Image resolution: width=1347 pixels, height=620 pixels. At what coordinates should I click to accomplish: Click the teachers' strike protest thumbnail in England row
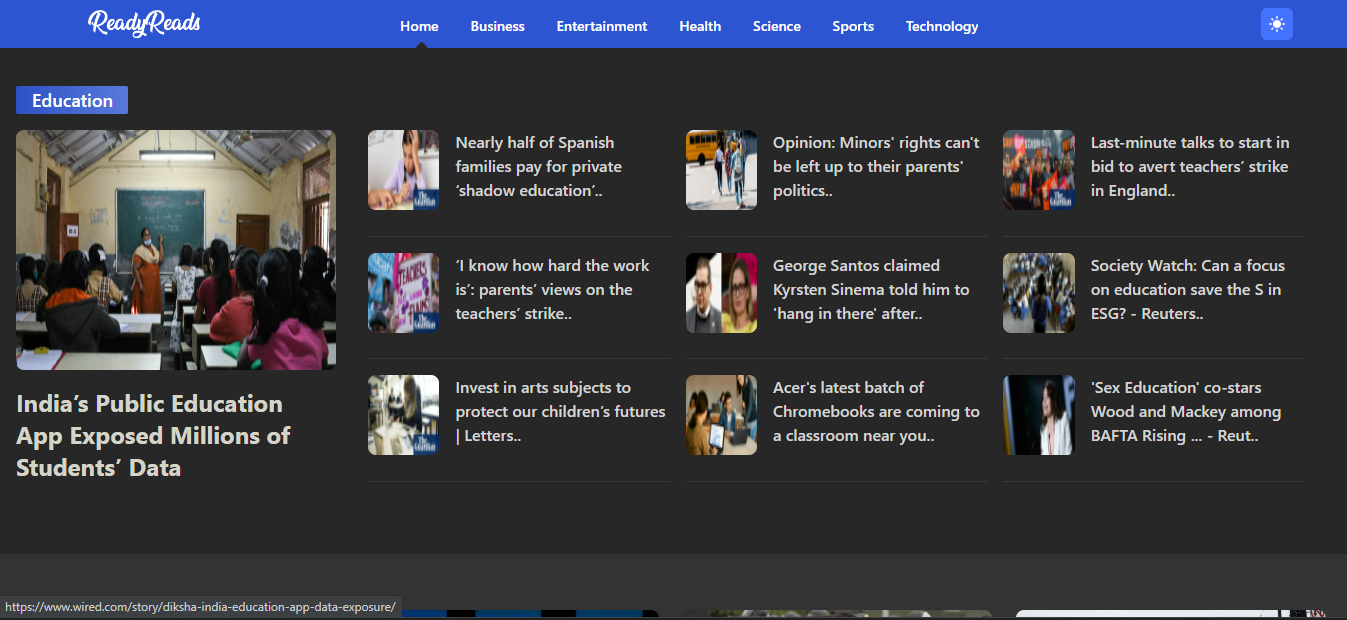[x=1039, y=170]
